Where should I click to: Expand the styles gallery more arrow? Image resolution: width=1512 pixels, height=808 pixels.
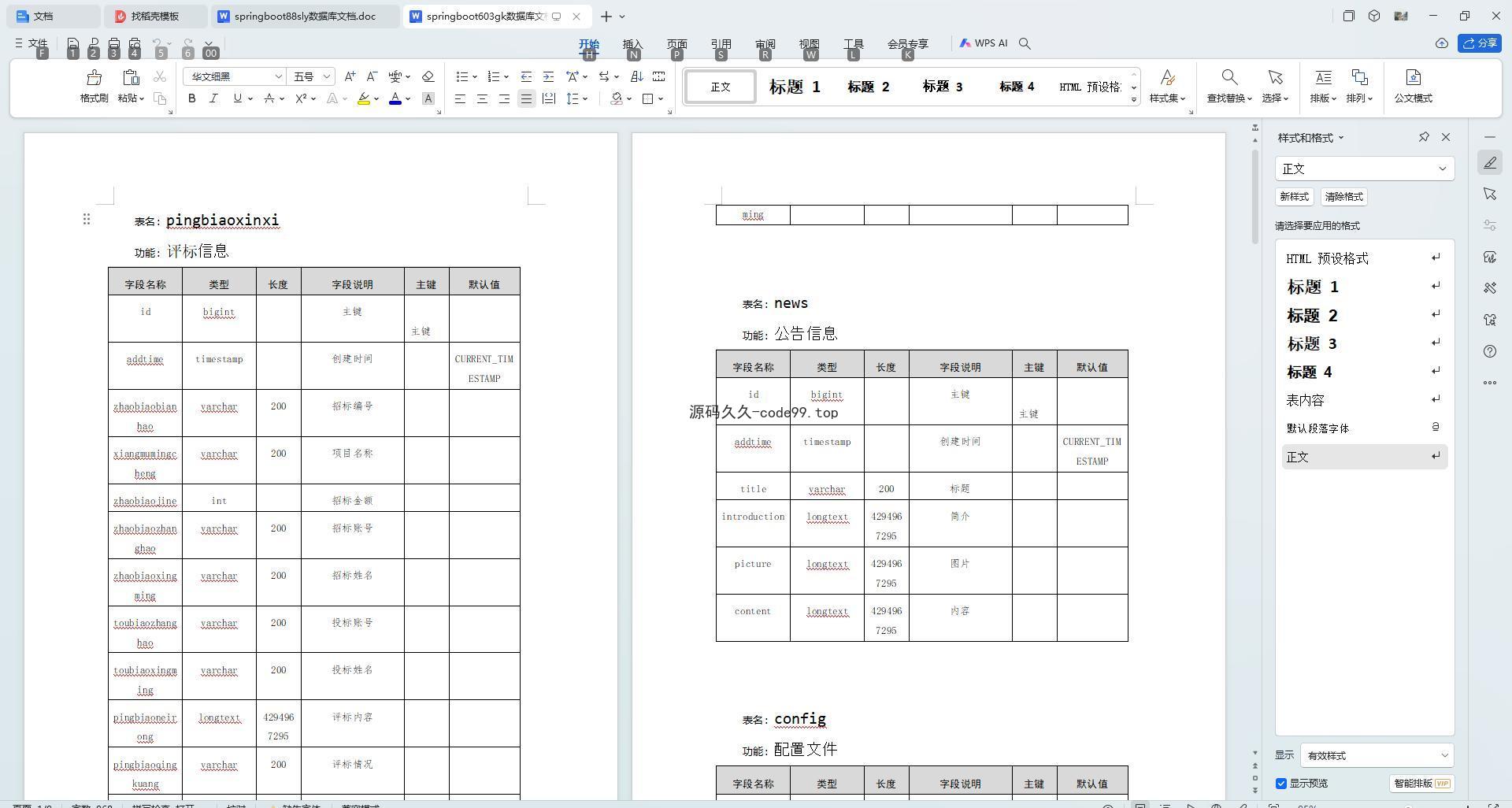coord(1134,99)
